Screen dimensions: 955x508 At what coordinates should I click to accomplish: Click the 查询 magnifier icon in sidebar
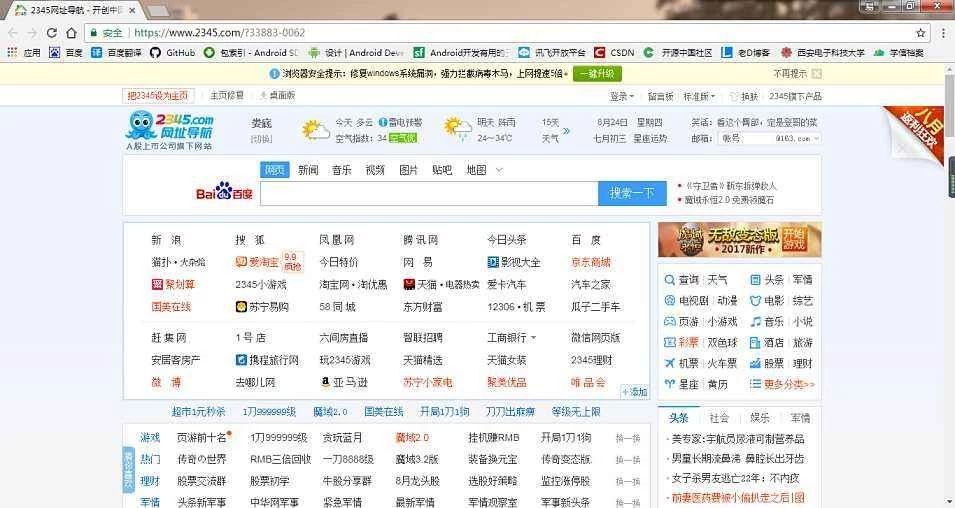coord(669,280)
